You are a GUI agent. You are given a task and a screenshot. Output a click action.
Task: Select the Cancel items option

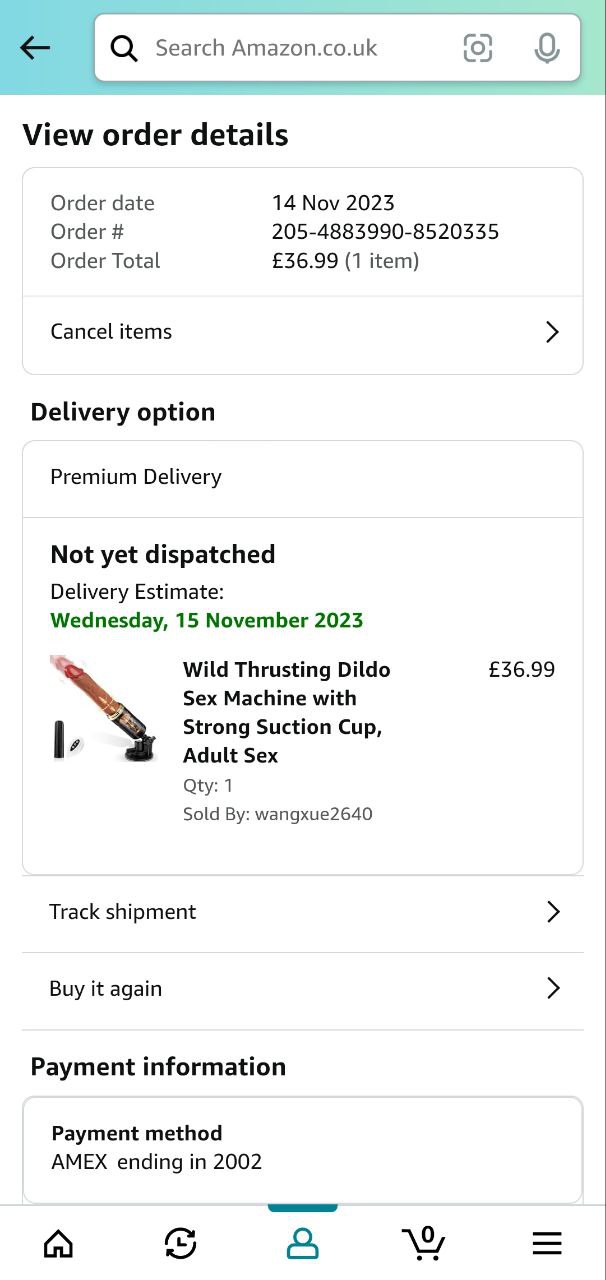111,332
